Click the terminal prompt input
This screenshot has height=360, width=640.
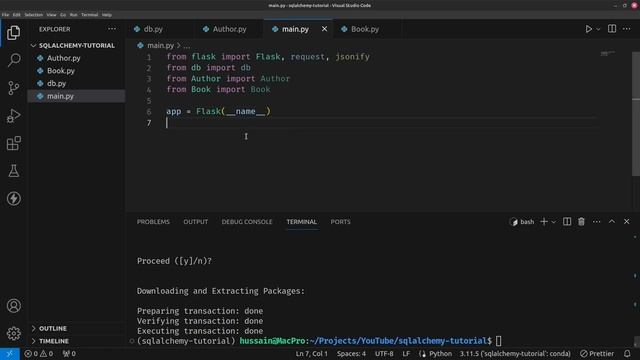pos(499,341)
